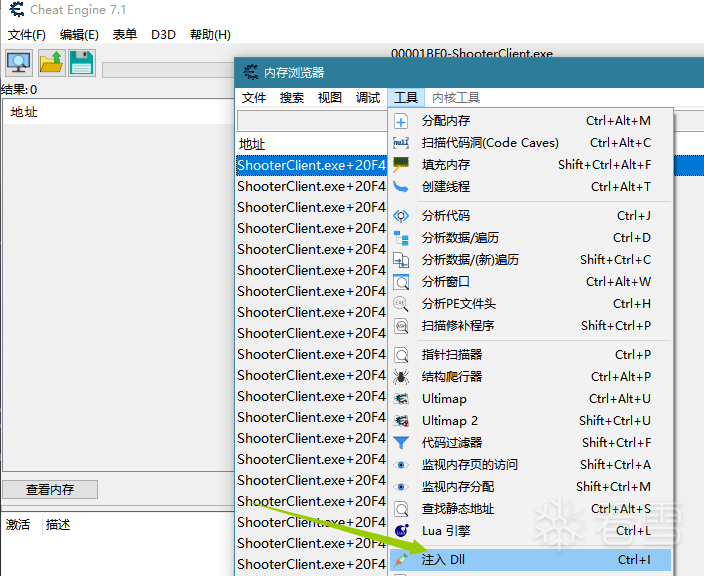Open 文件 menu in 内存浏览器
Image resolution: width=704 pixels, height=576 pixels.
(x=254, y=97)
